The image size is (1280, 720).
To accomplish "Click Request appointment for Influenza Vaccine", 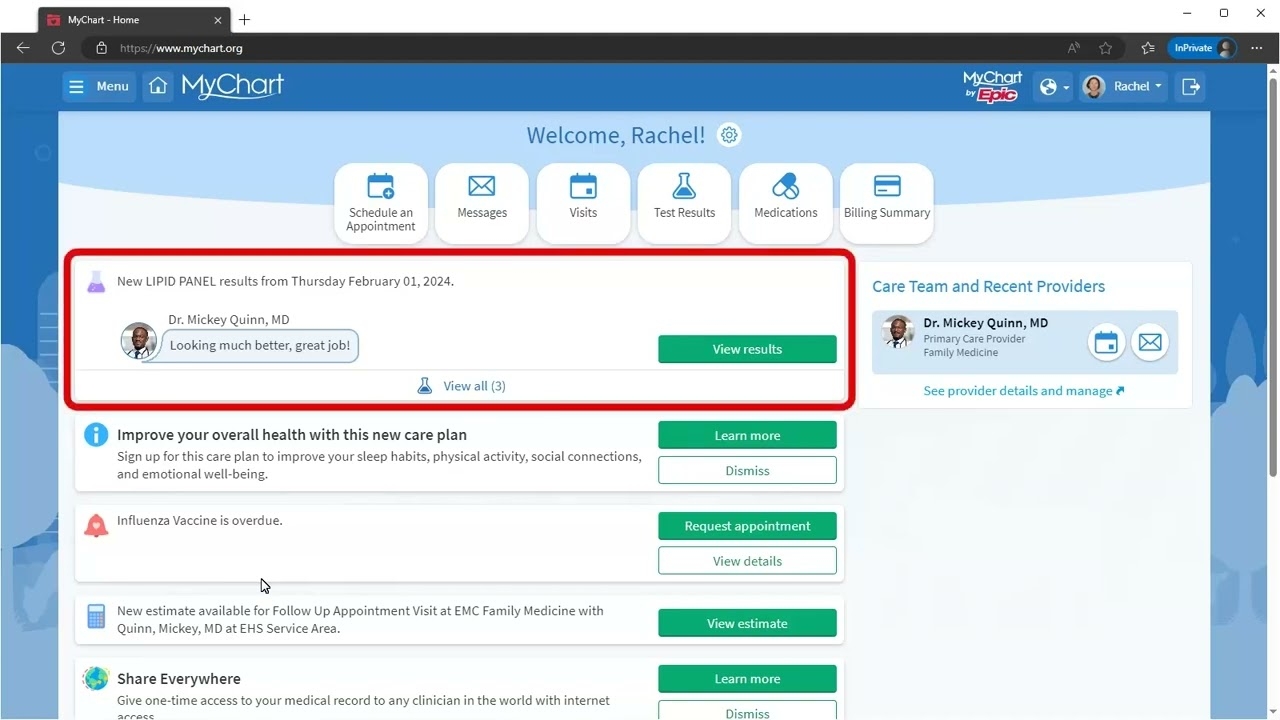I will click(747, 526).
